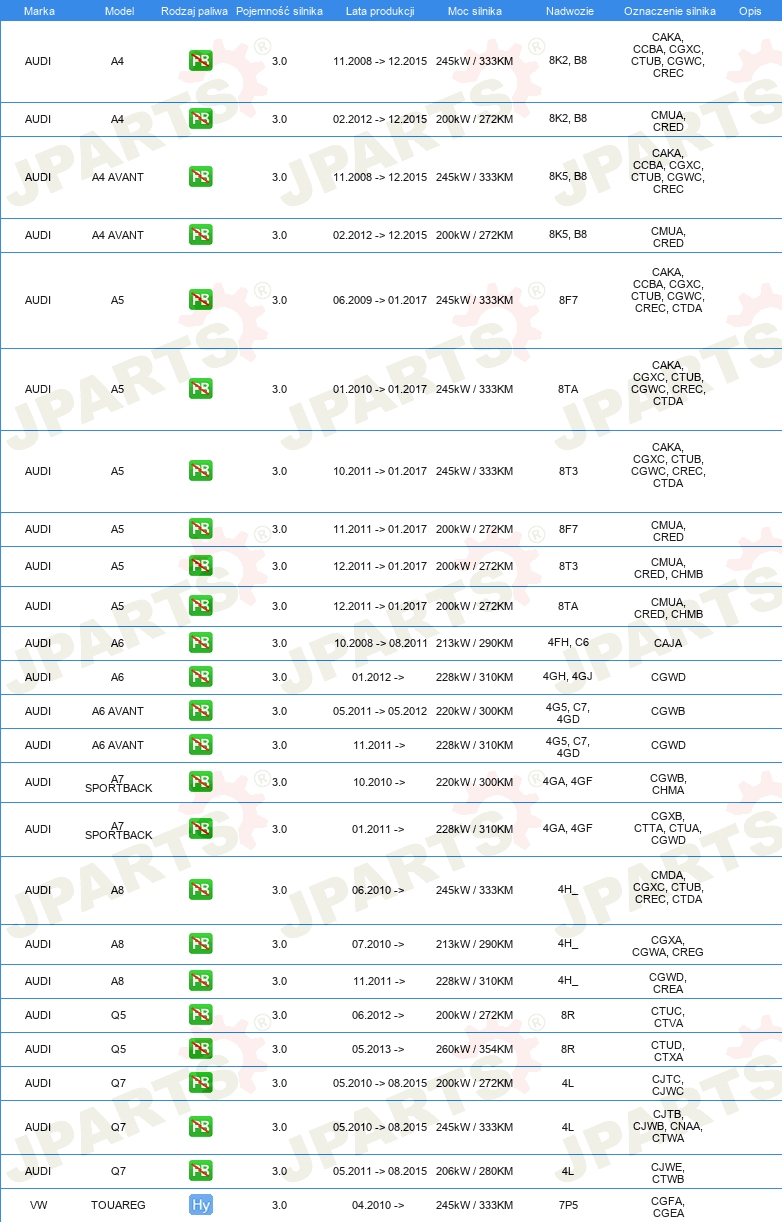Click the 260kW / 354KM power cell
782x1222 pixels.
pyautogui.click(x=474, y=1049)
